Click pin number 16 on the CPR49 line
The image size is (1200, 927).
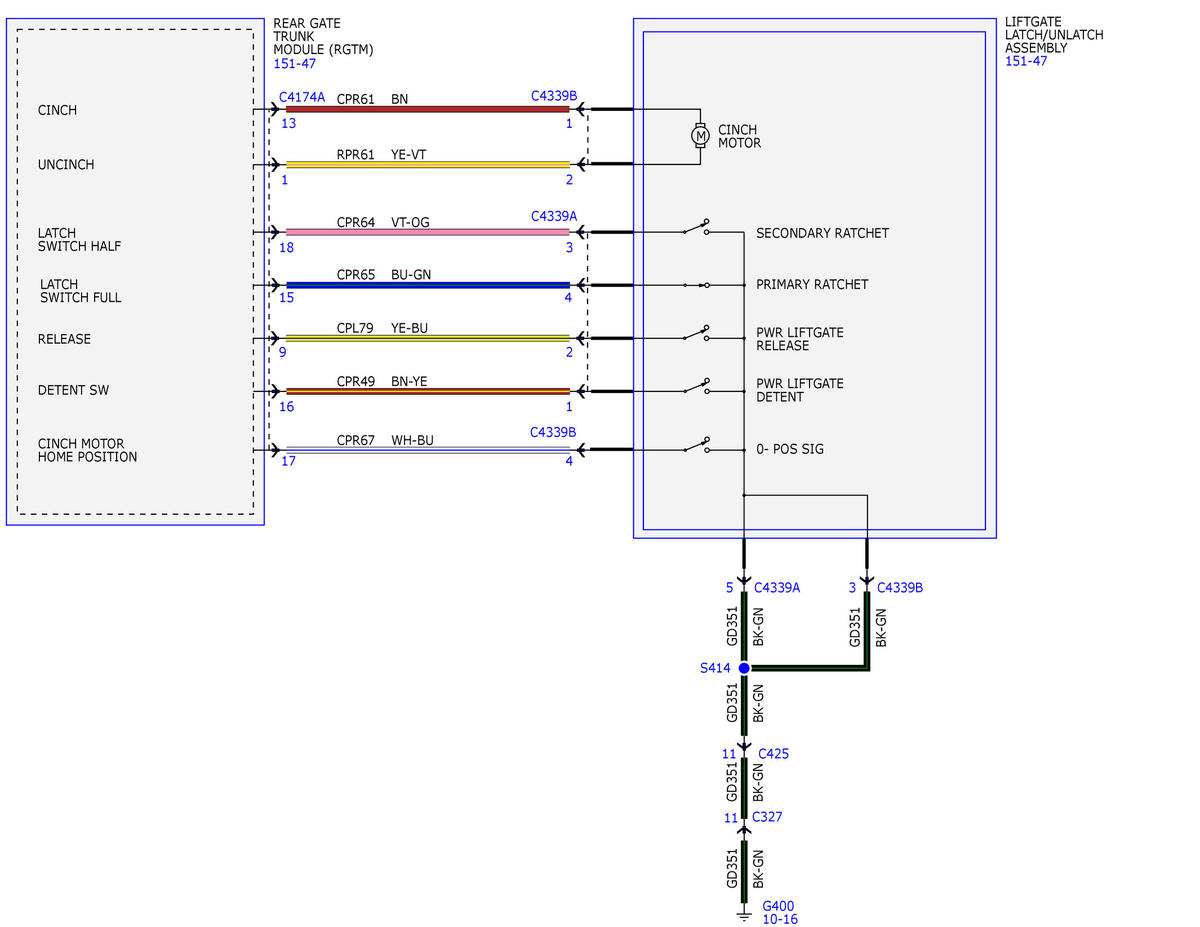pos(288,406)
